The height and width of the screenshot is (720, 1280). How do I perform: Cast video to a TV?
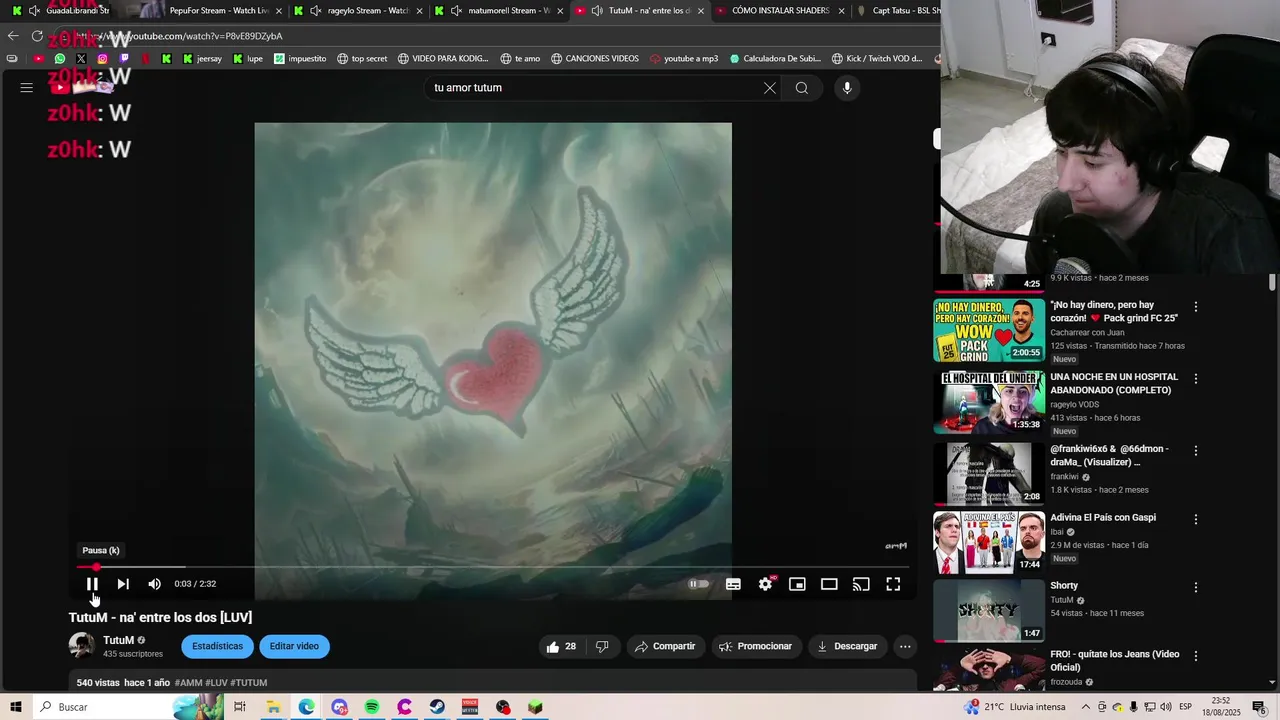(861, 584)
